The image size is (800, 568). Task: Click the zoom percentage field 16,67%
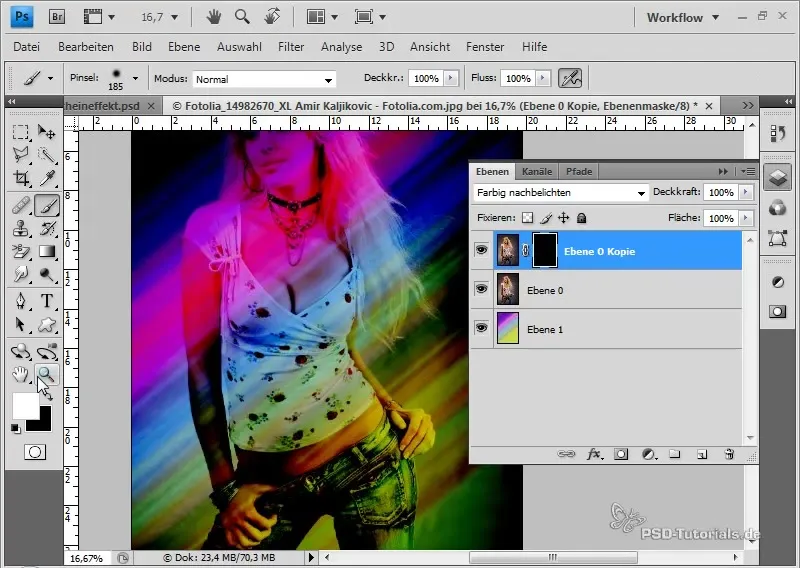point(87,558)
